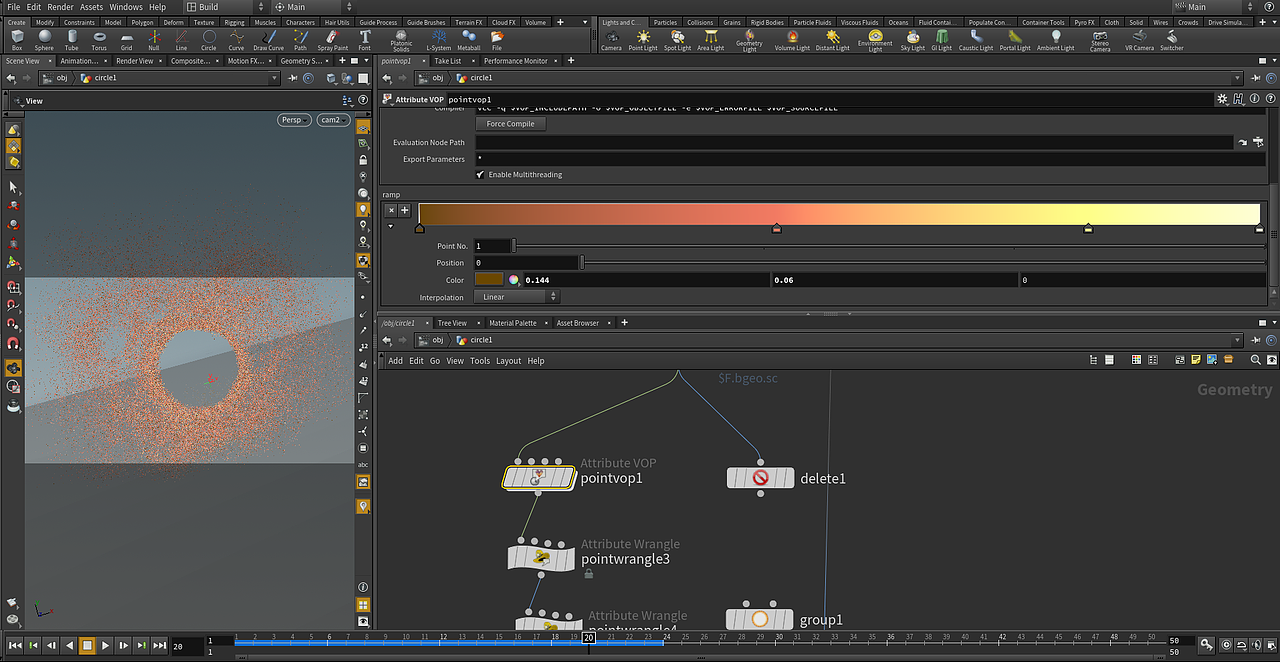This screenshot has width=1280, height=662.
Task: Click frame 20 marker on the timeline
Action: click(589, 638)
